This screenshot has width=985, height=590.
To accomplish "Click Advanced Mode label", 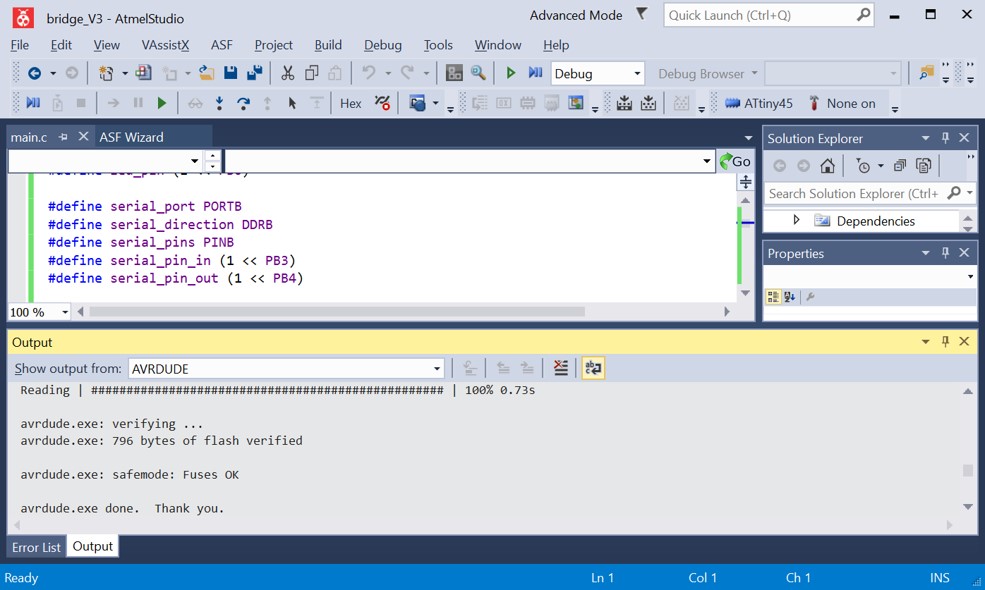I will coord(576,15).
